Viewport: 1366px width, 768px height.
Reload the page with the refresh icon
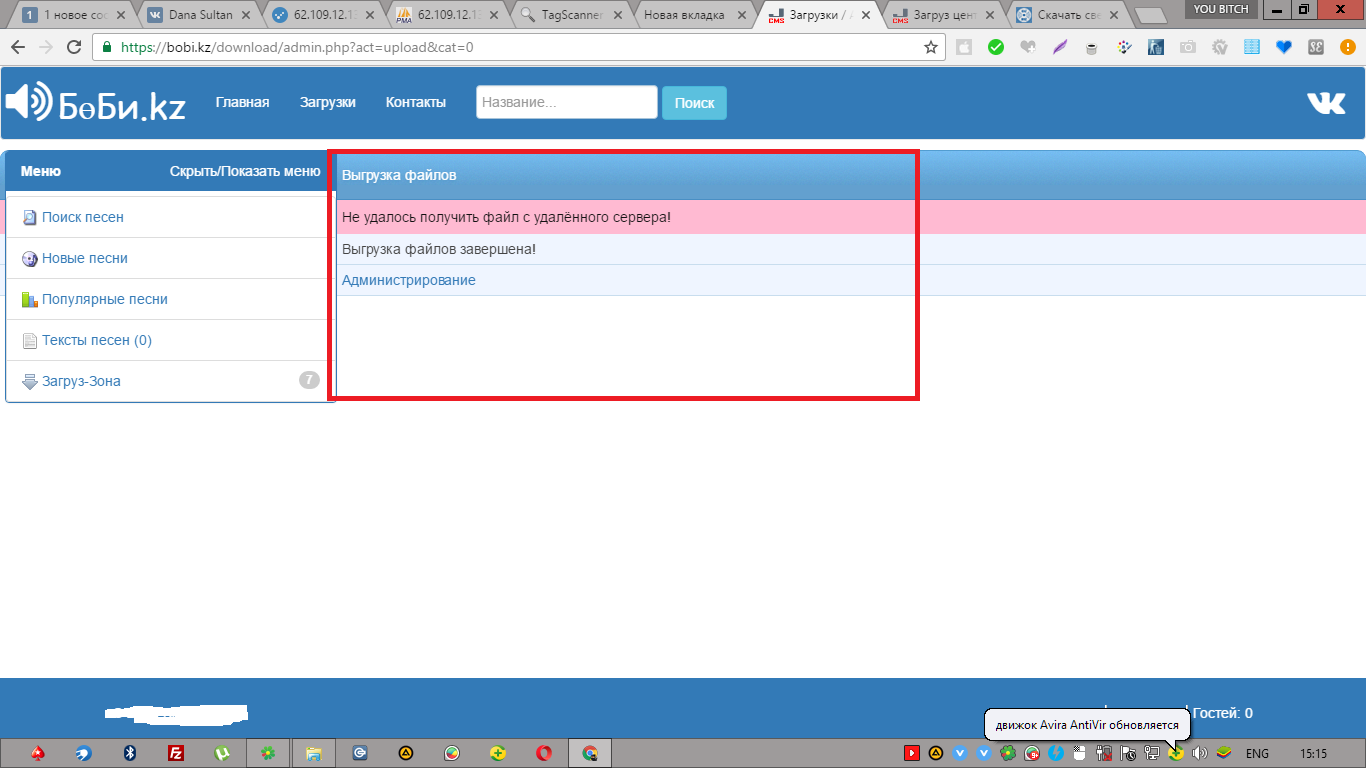click(x=74, y=47)
